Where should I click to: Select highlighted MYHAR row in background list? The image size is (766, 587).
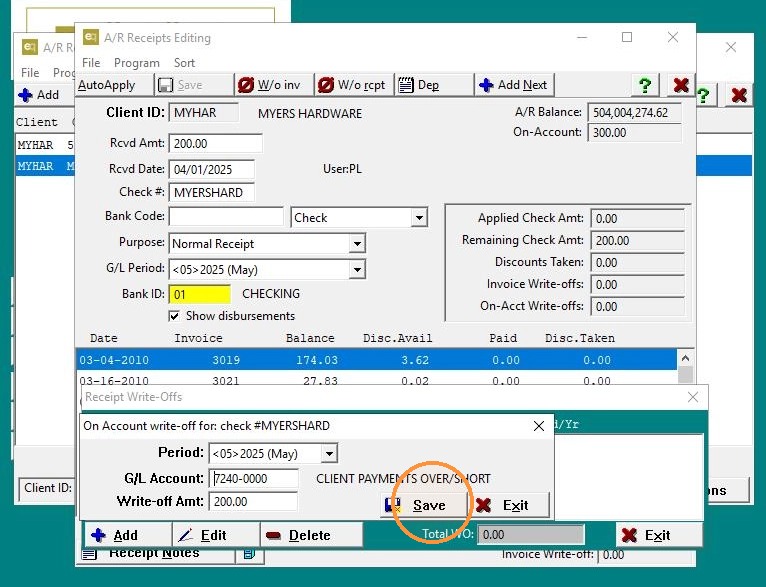(x=45, y=166)
